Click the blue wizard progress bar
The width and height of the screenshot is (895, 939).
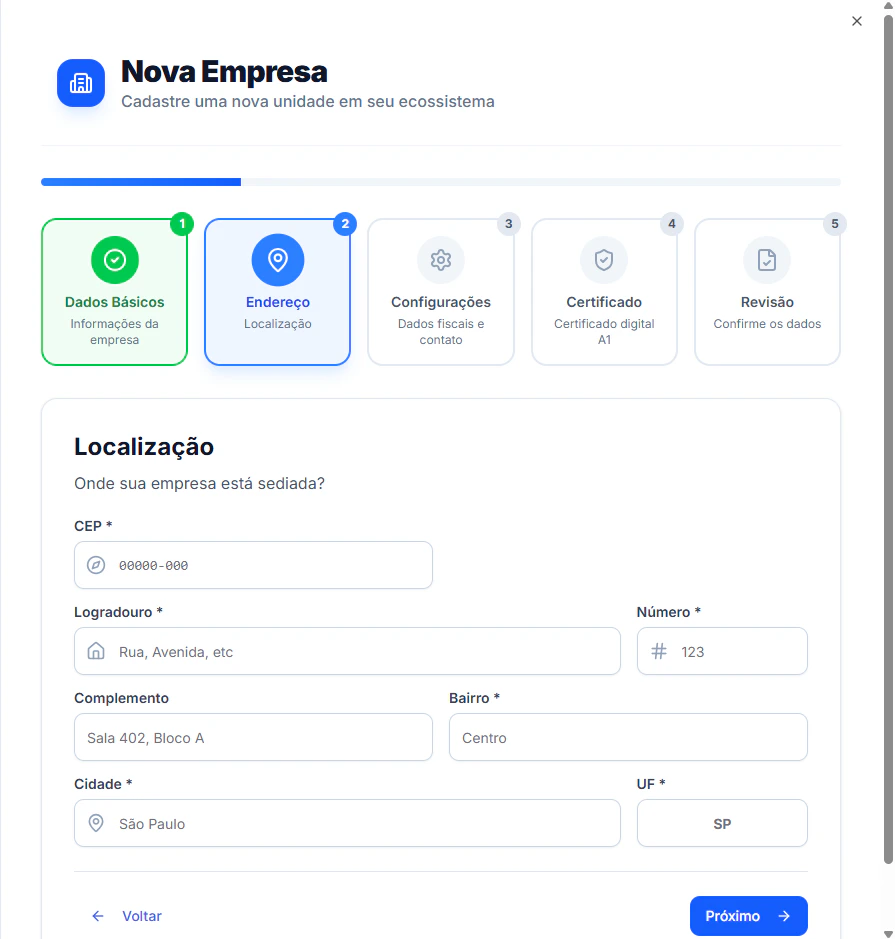141,182
